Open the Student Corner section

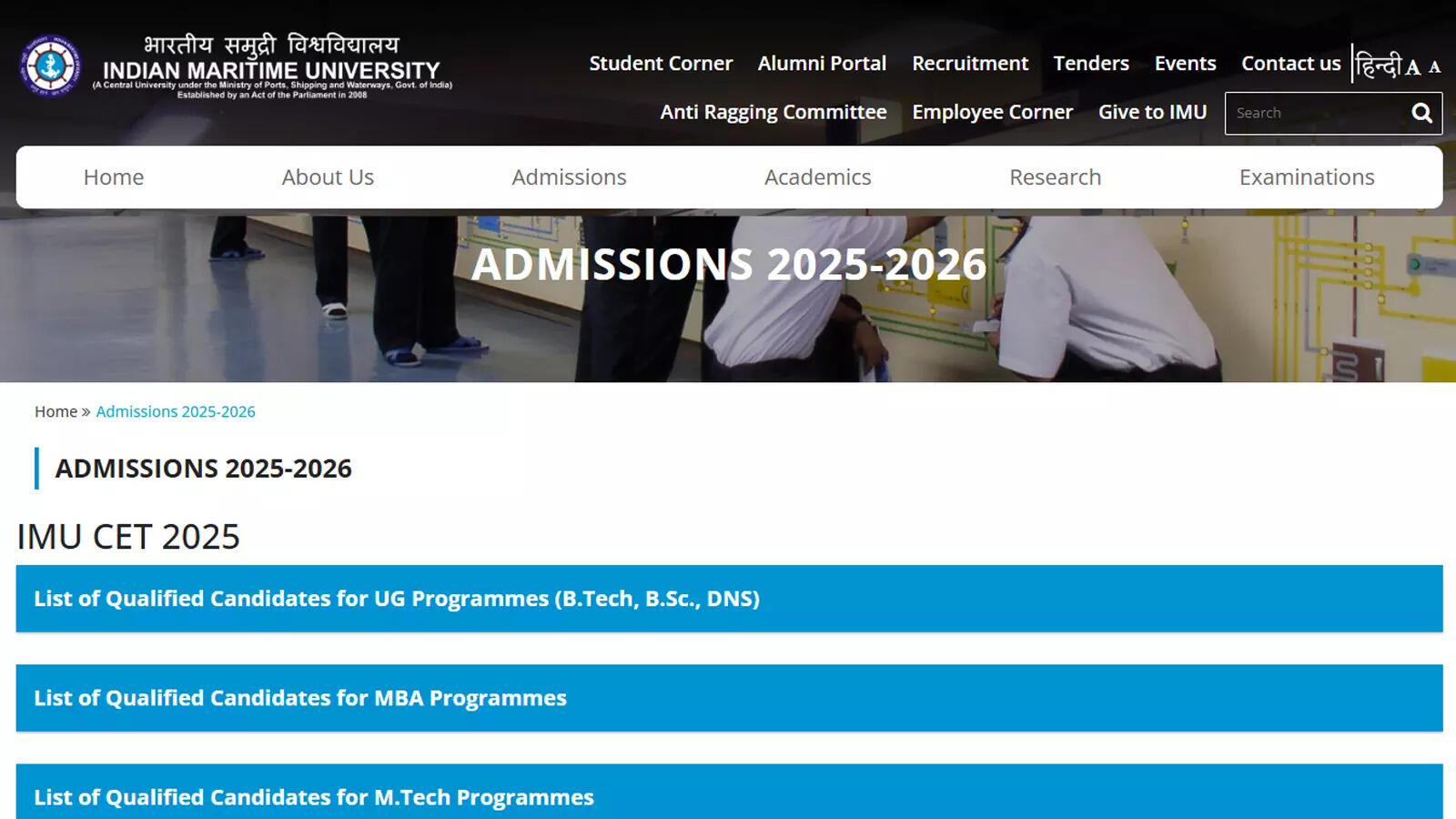(x=662, y=64)
